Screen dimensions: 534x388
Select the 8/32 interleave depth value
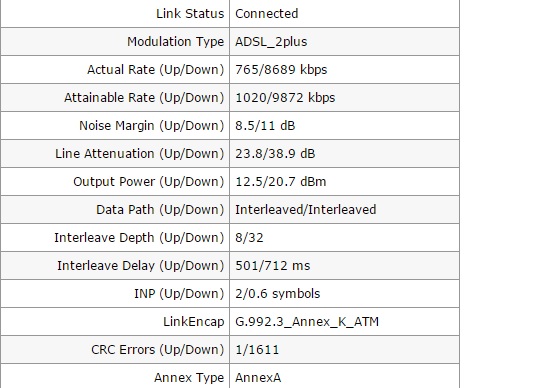(249, 238)
